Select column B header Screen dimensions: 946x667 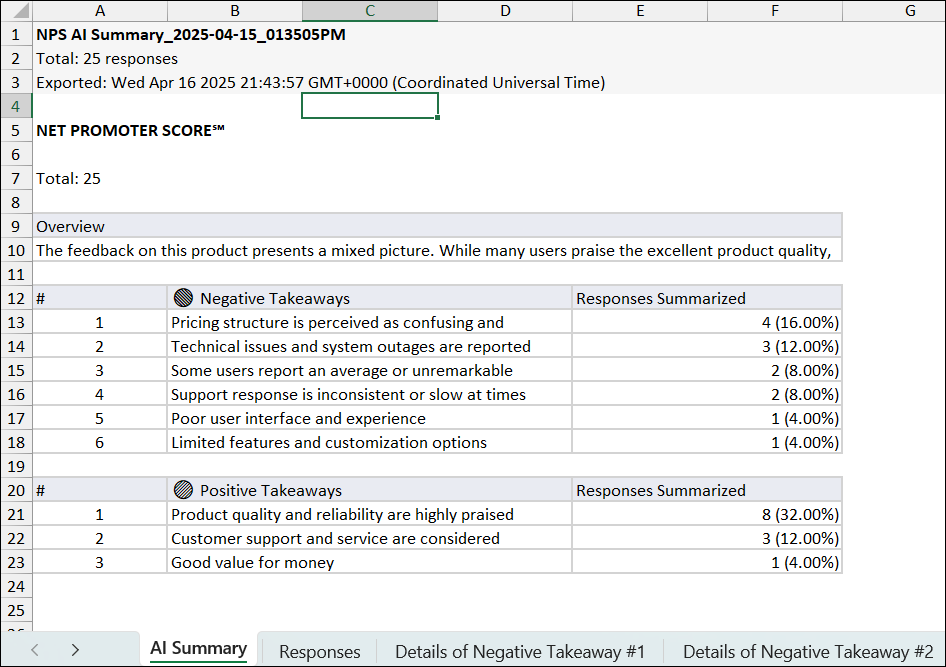click(235, 11)
